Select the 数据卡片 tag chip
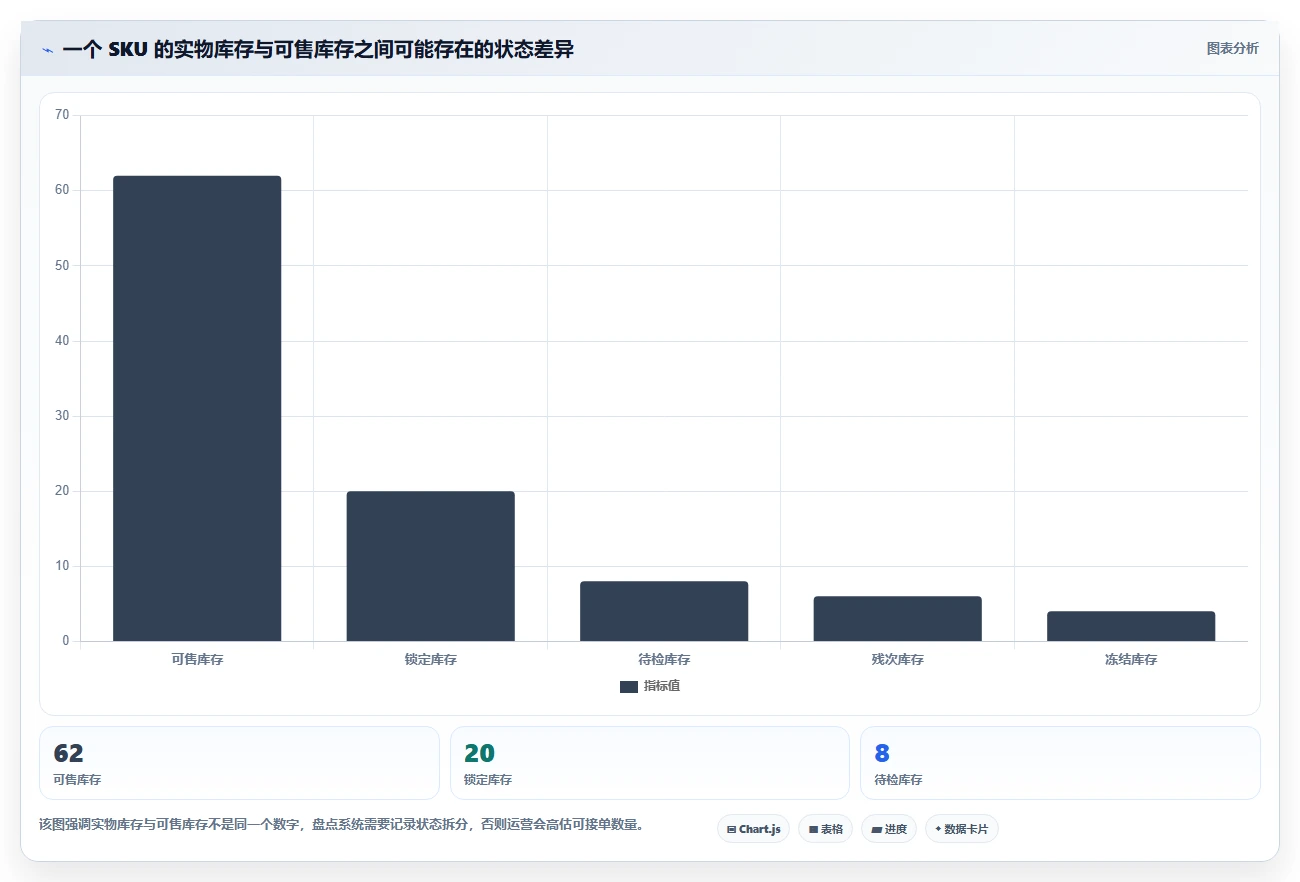 (x=962, y=829)
